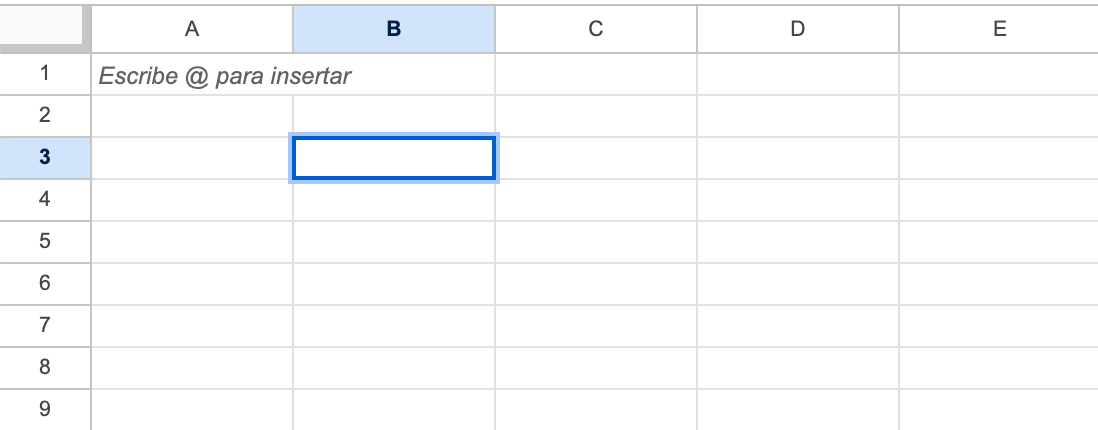Select cell E7

click(x=998, y=326)
